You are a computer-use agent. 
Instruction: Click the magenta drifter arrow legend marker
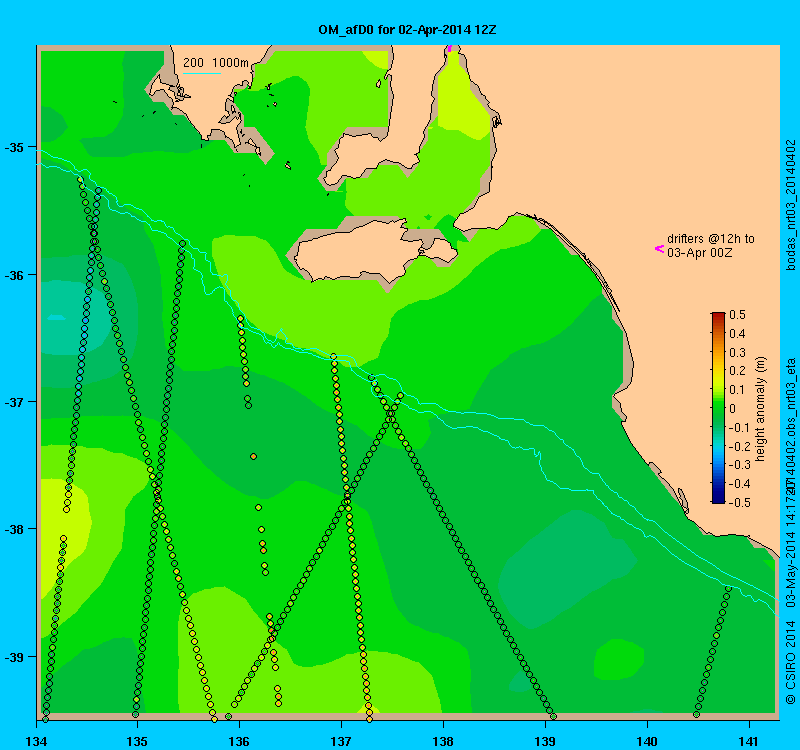pyautogui.click(x=659, y=249)
